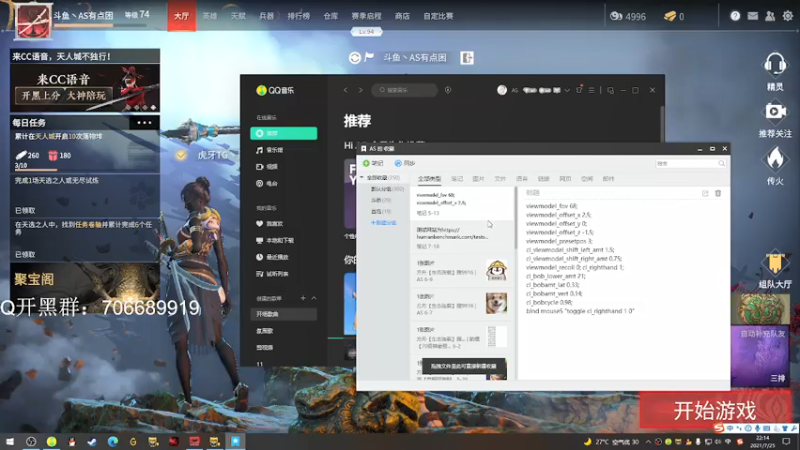Collapse the 全部收藏 tree node
This screenshot has height=450, width=800.
pyautogui.click(x=362, y=178)
